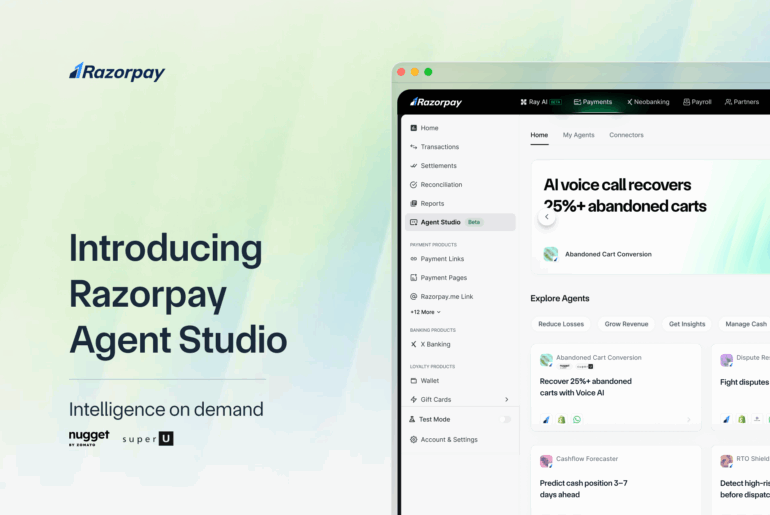770x515 pixels.
Task: Click Razorpay icon on Abandoned Cart card
Action: click(x=546, y=420)
